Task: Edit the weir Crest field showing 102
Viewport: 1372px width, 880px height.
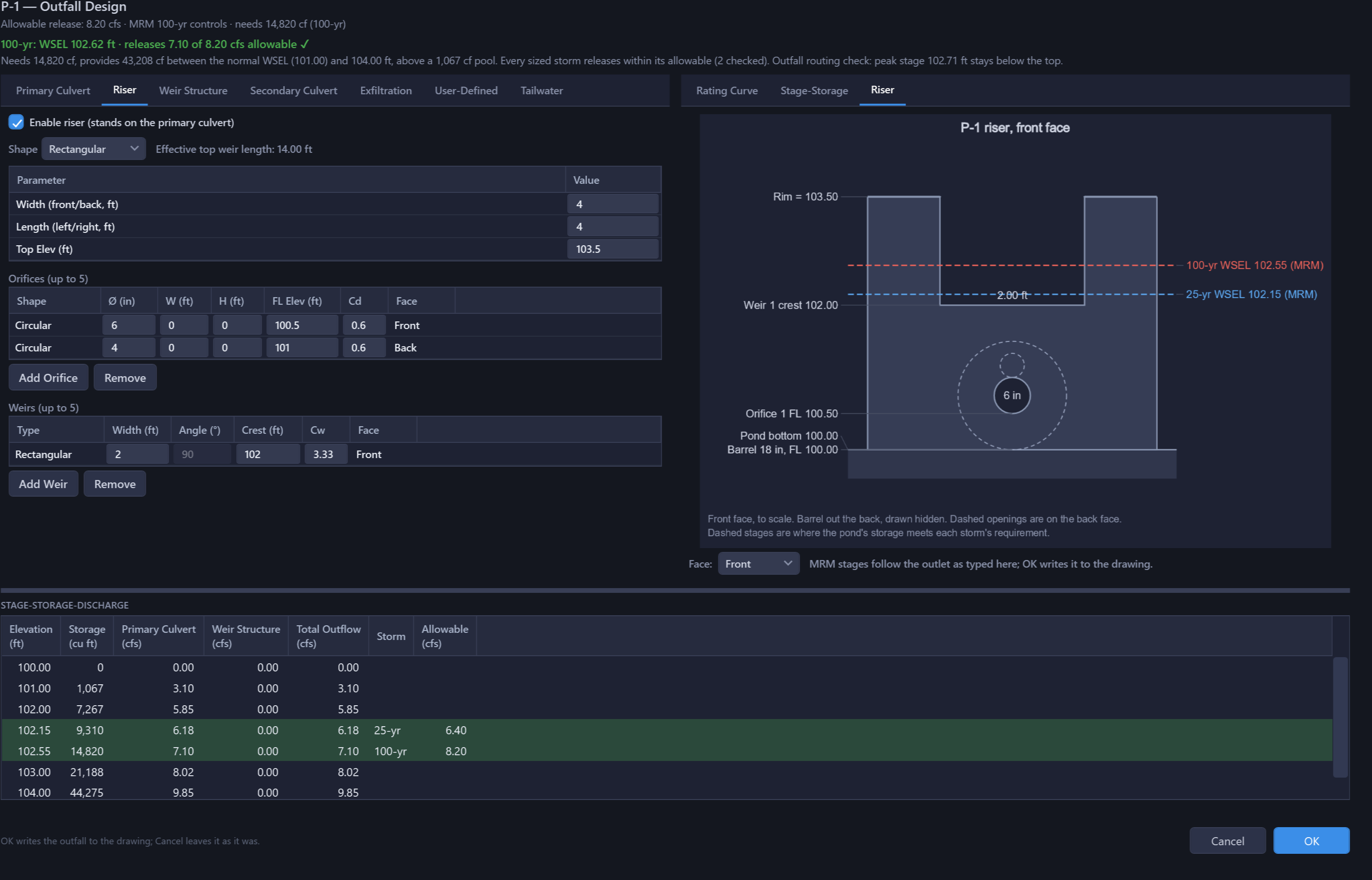Action: (268, 454)
